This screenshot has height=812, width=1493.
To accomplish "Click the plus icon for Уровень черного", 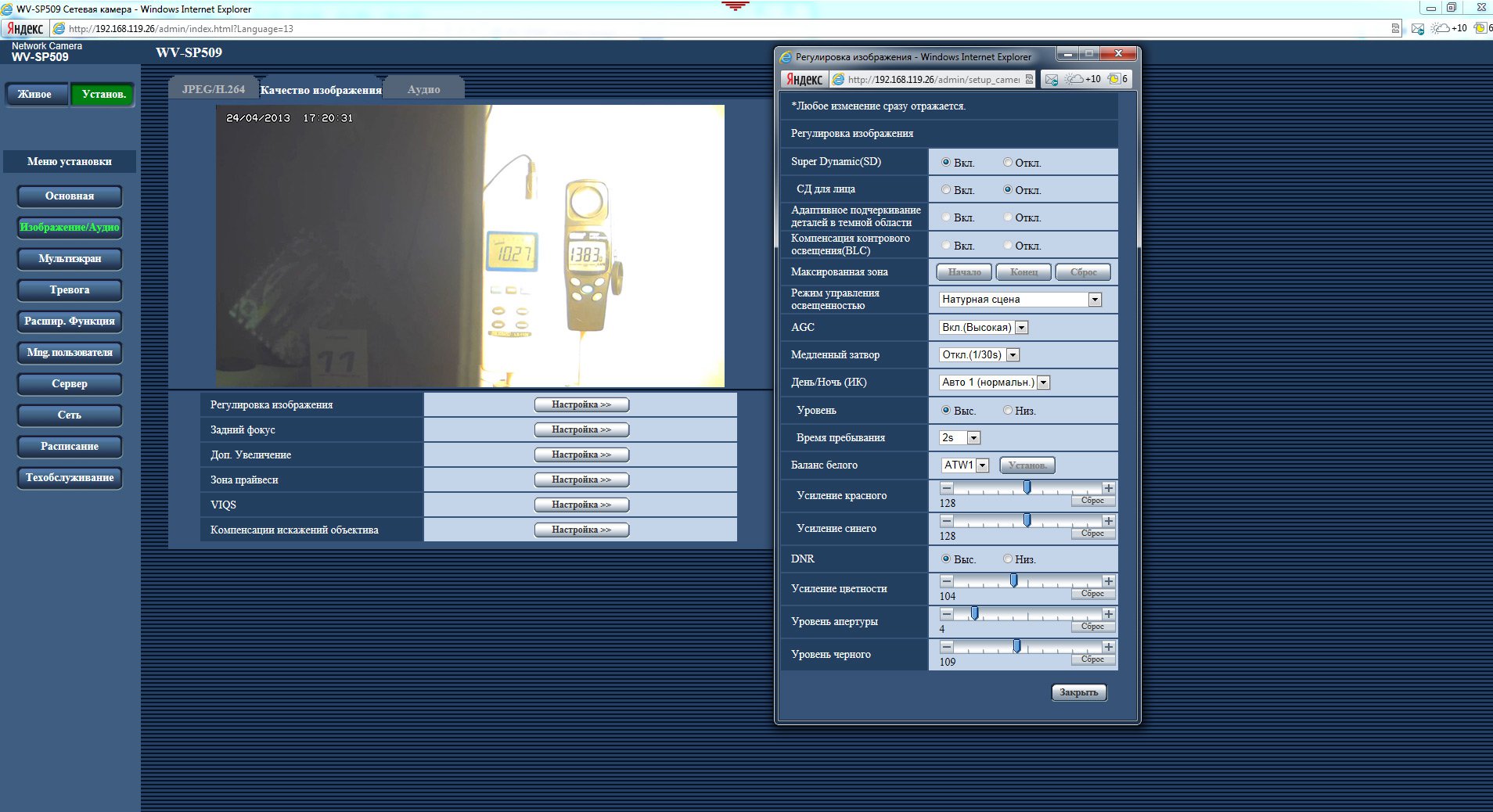I will click(1108, 647).
